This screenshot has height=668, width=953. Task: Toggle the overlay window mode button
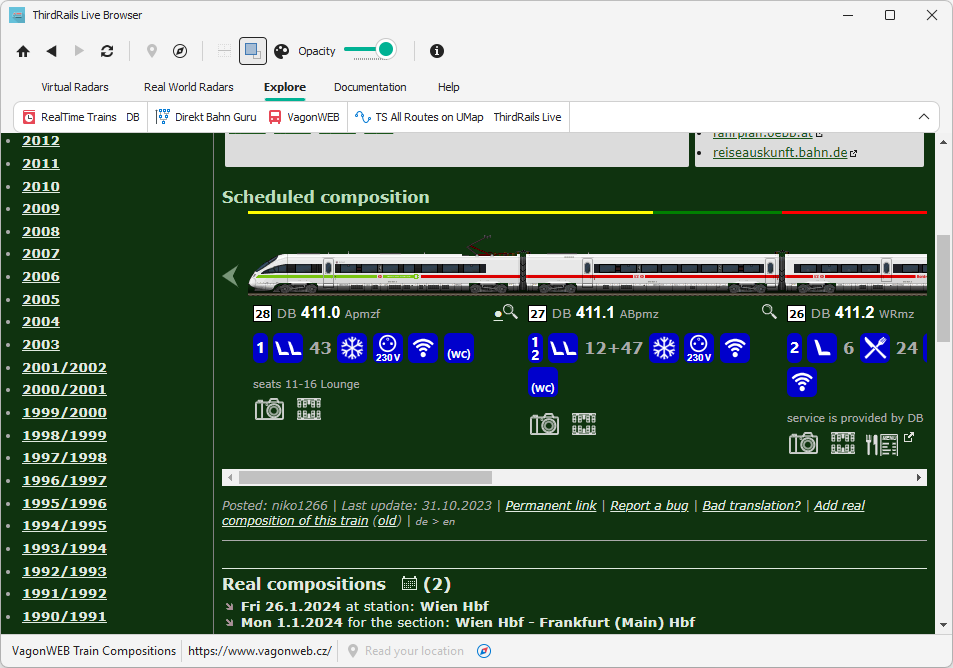coord(253,51)
